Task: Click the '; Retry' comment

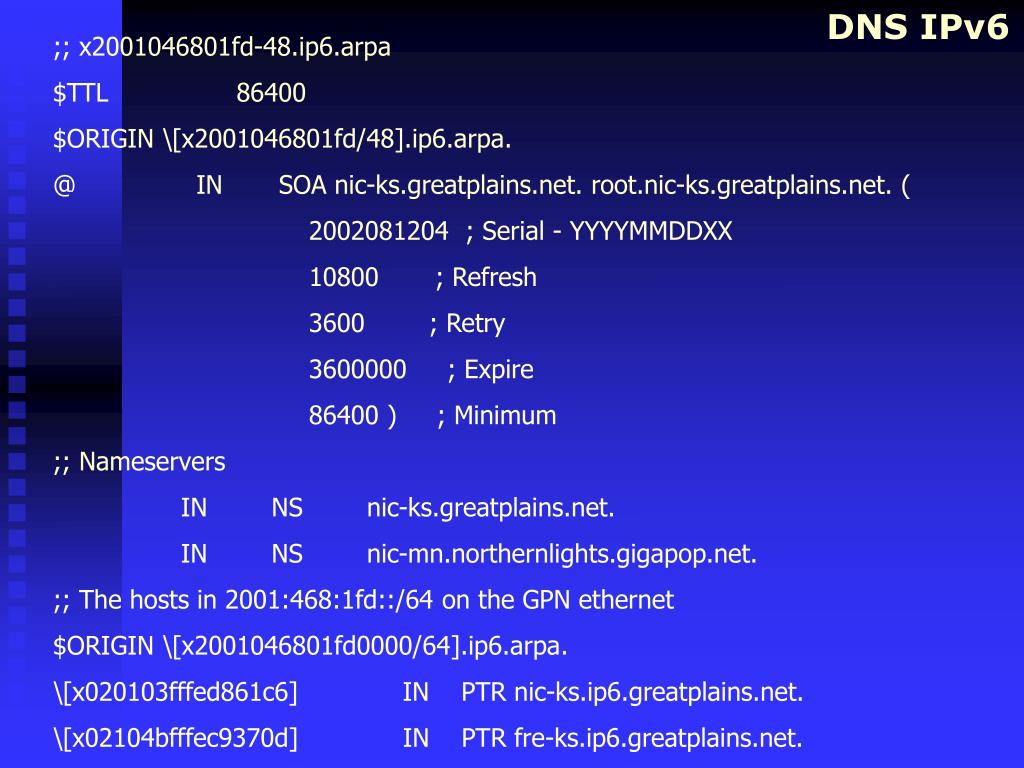Action: pyautogui.click(x=467, y=324)
